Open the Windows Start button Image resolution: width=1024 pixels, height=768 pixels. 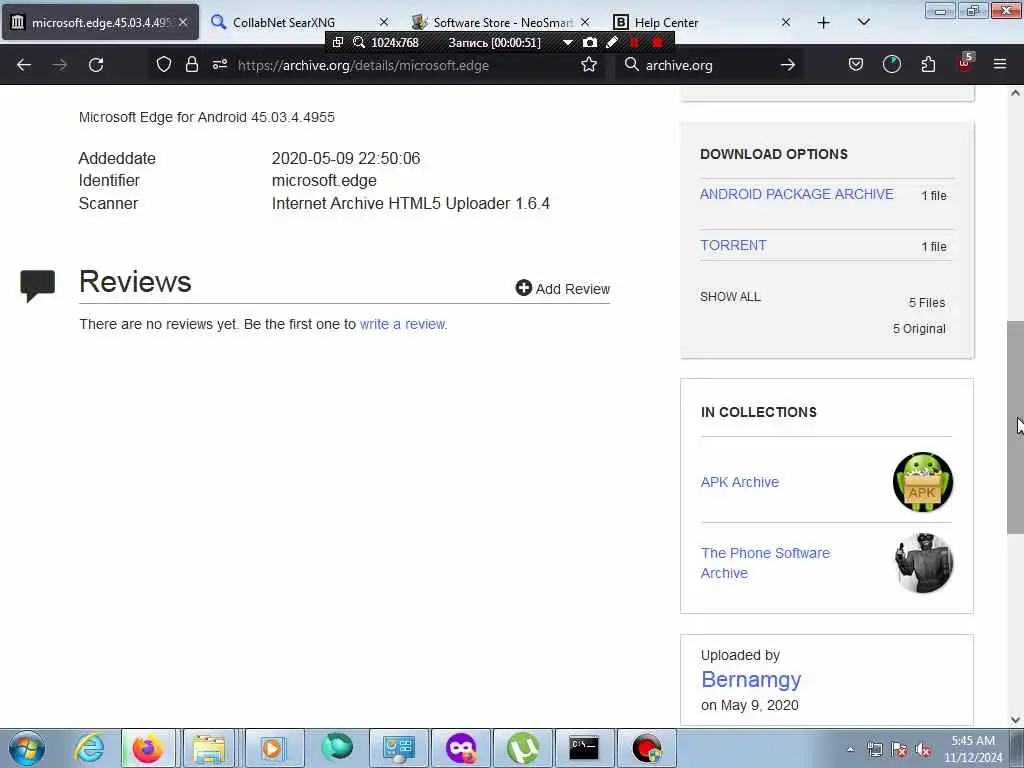tap(27, 748)
